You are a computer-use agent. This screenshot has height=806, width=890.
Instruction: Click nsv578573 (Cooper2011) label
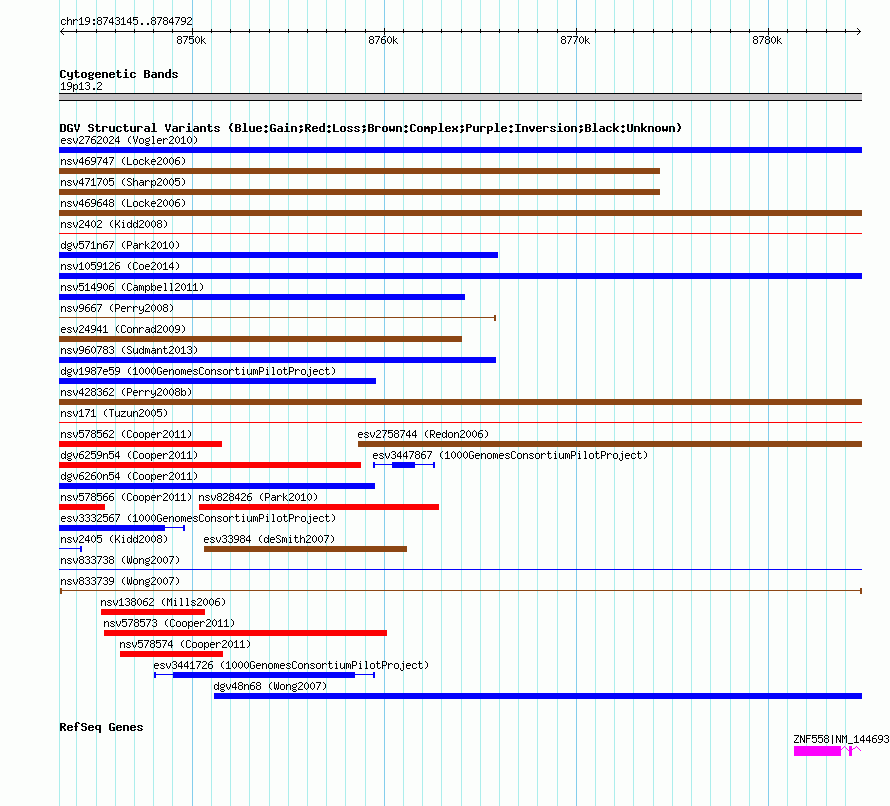pyautogui.click(x=169, y=623)
